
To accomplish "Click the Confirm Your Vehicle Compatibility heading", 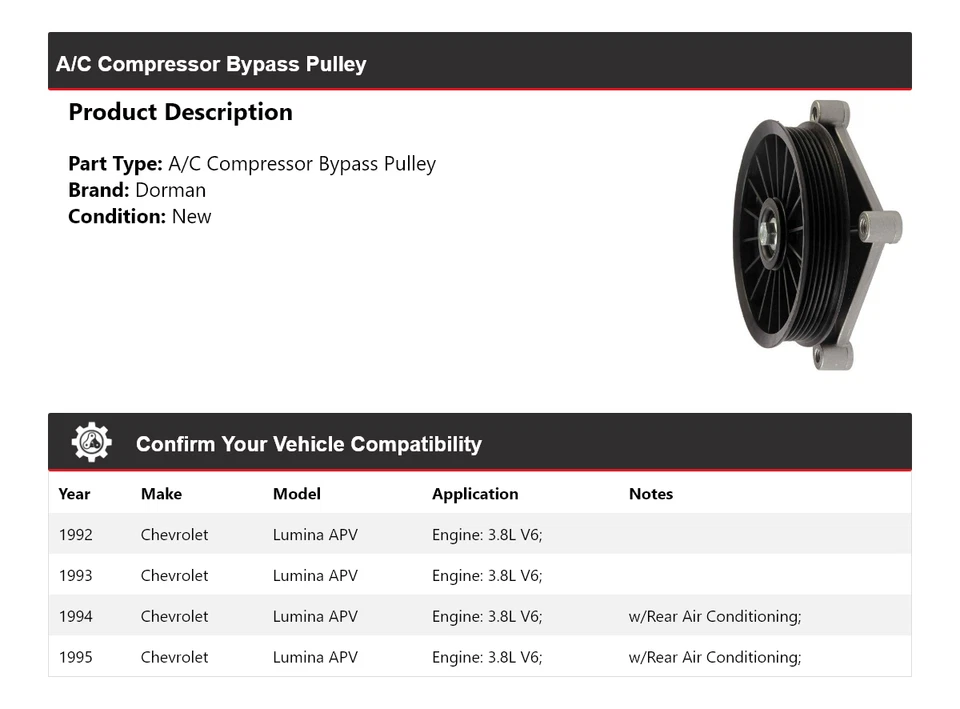I will 308,444.
